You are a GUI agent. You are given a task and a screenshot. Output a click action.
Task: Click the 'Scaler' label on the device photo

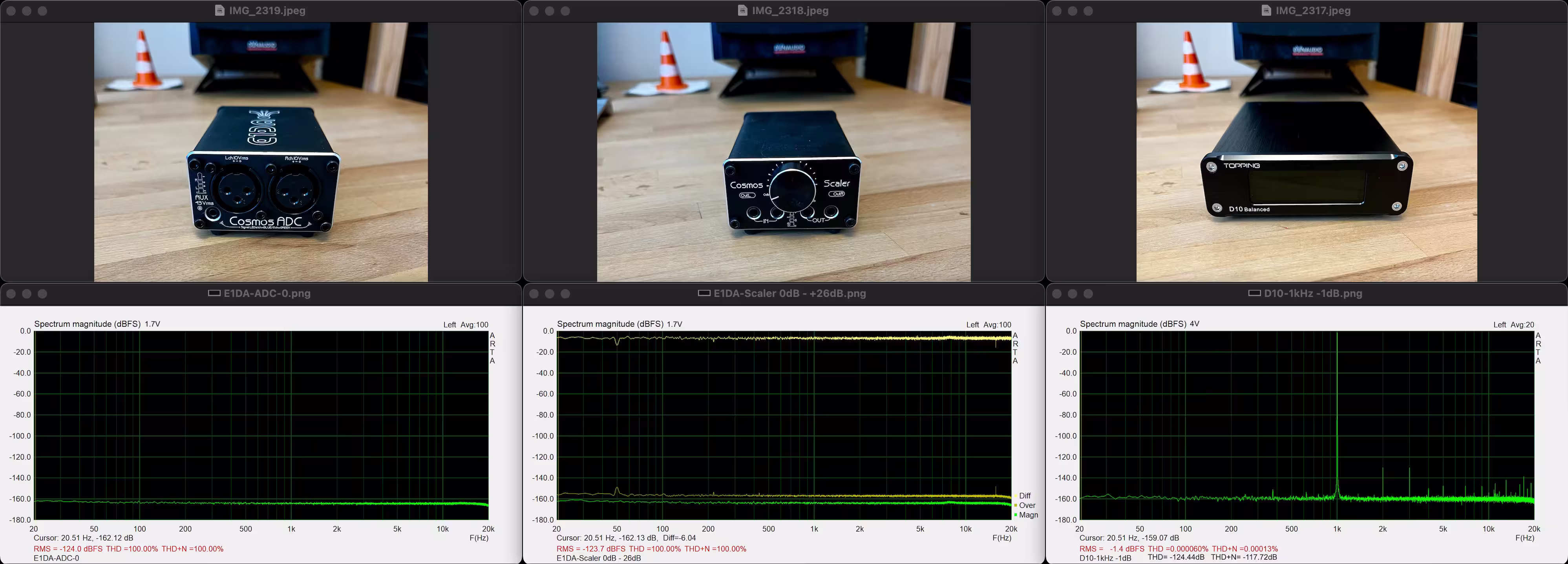point(837,183)
